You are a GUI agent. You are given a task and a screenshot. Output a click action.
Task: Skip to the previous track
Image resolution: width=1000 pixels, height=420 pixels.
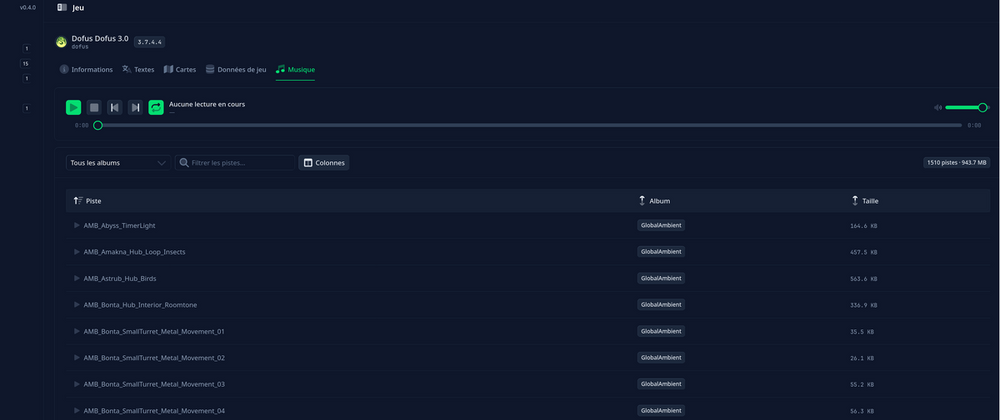coord(115,107)
